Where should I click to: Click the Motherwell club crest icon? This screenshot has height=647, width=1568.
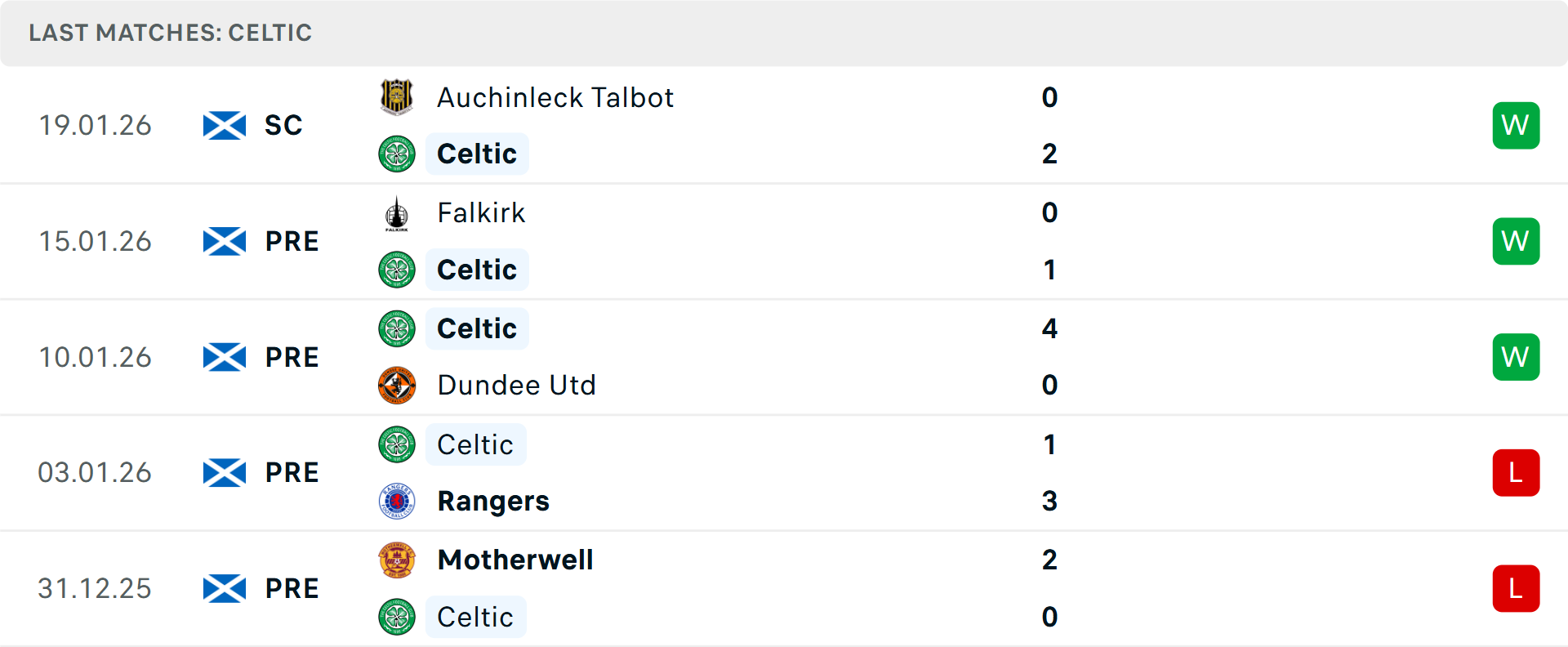[x=397, y=560]
